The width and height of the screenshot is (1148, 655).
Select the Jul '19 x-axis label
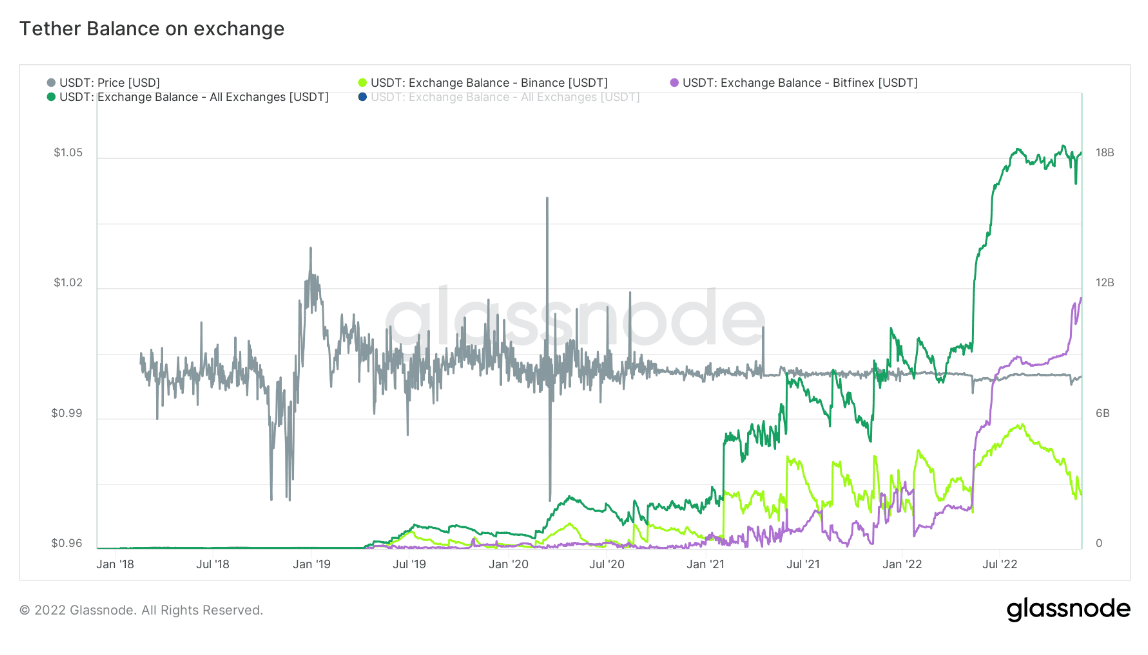408,565
